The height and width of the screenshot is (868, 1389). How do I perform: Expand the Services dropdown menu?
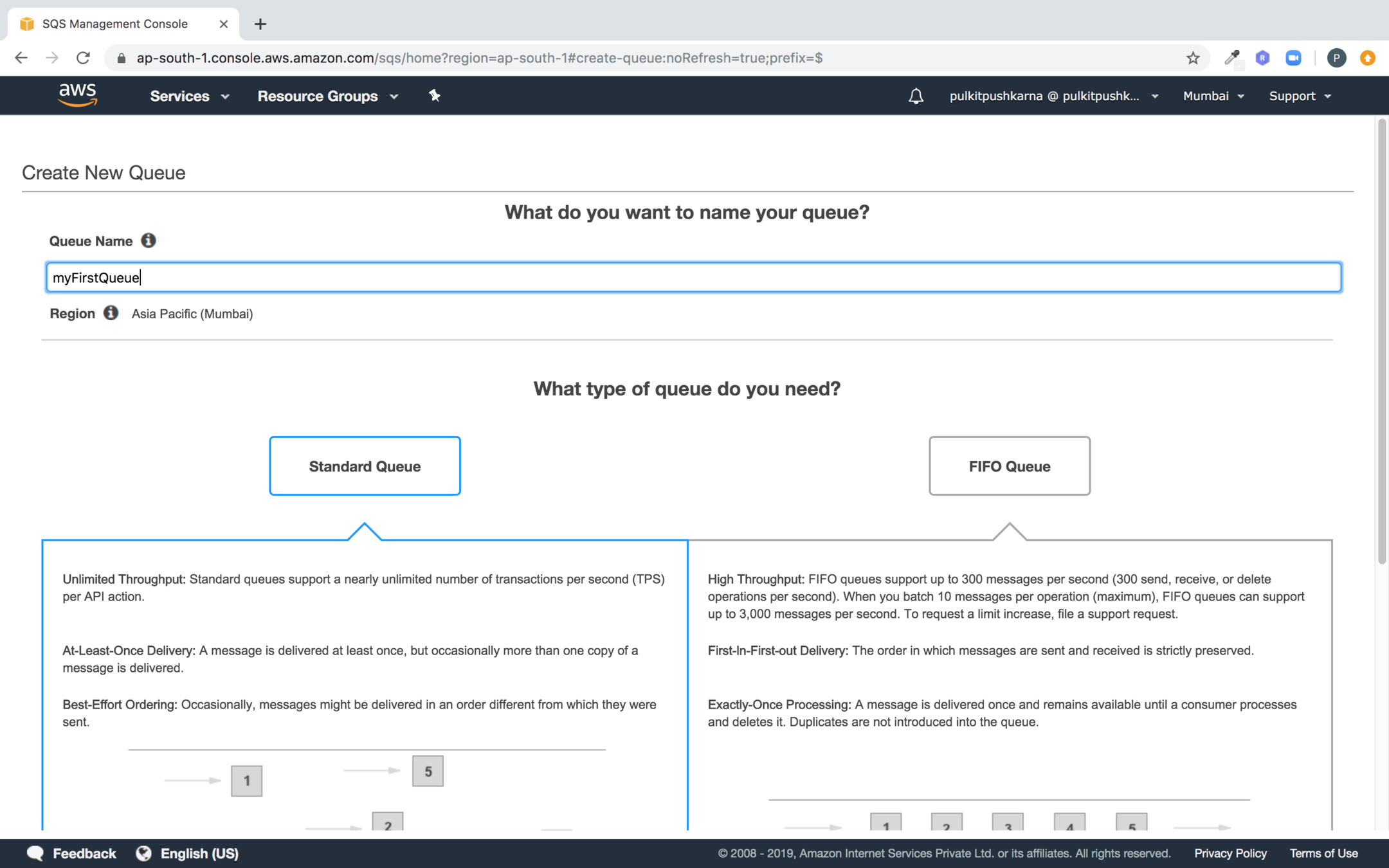coord(189,96)
